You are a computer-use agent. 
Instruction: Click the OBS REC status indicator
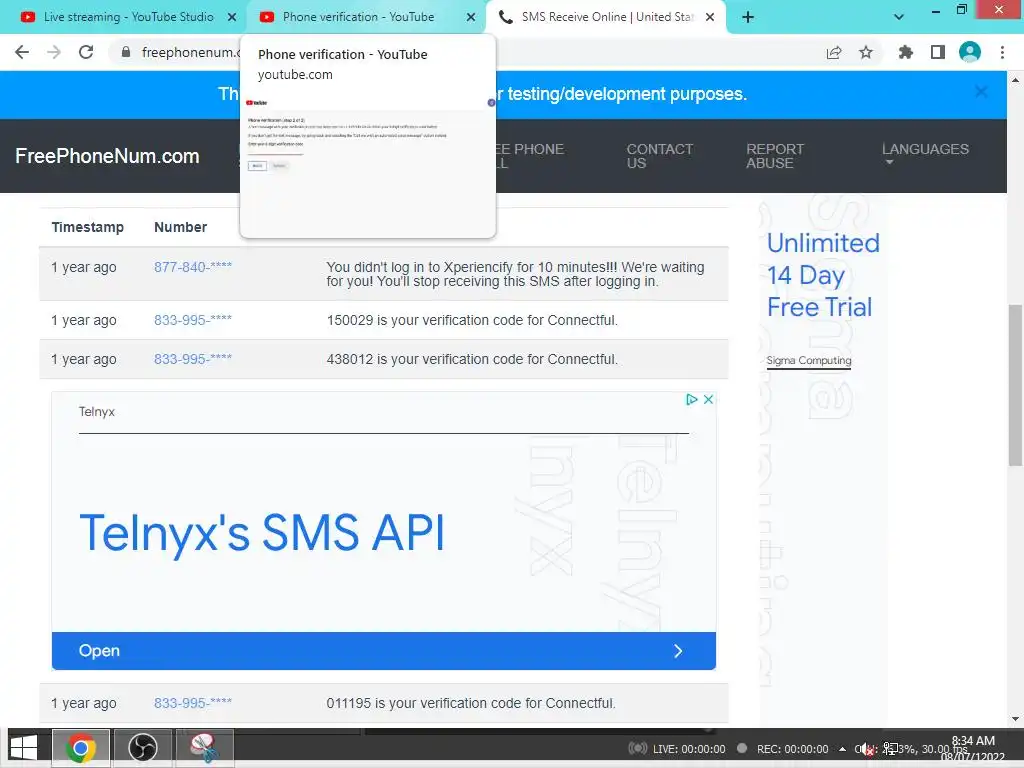[782, 748]
